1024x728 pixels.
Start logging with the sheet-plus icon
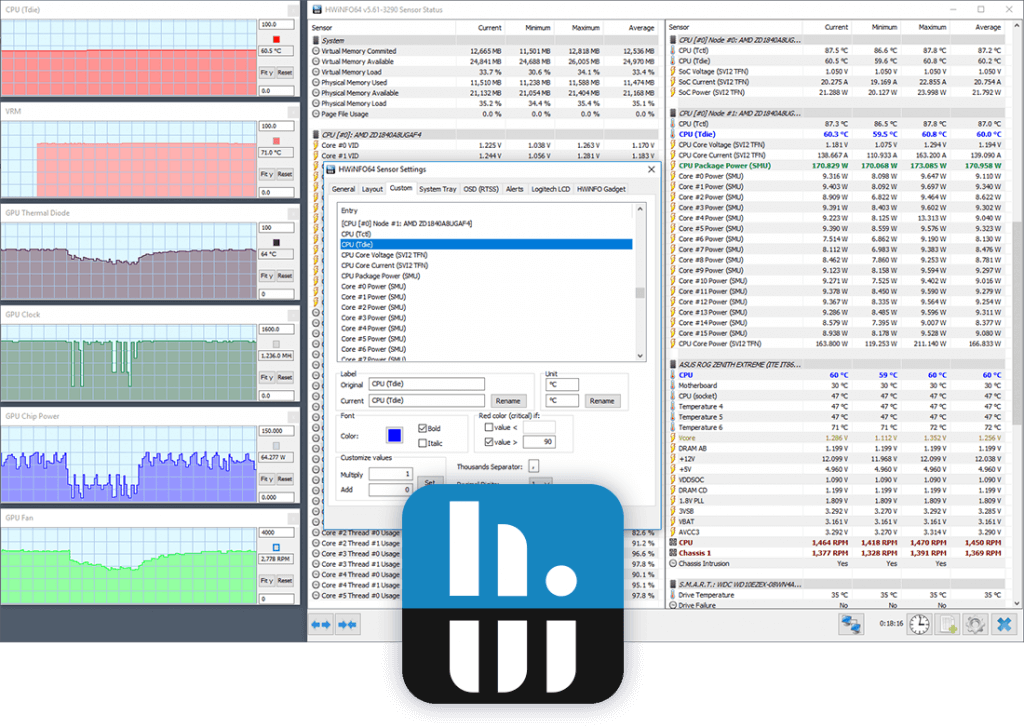(948, 624)
